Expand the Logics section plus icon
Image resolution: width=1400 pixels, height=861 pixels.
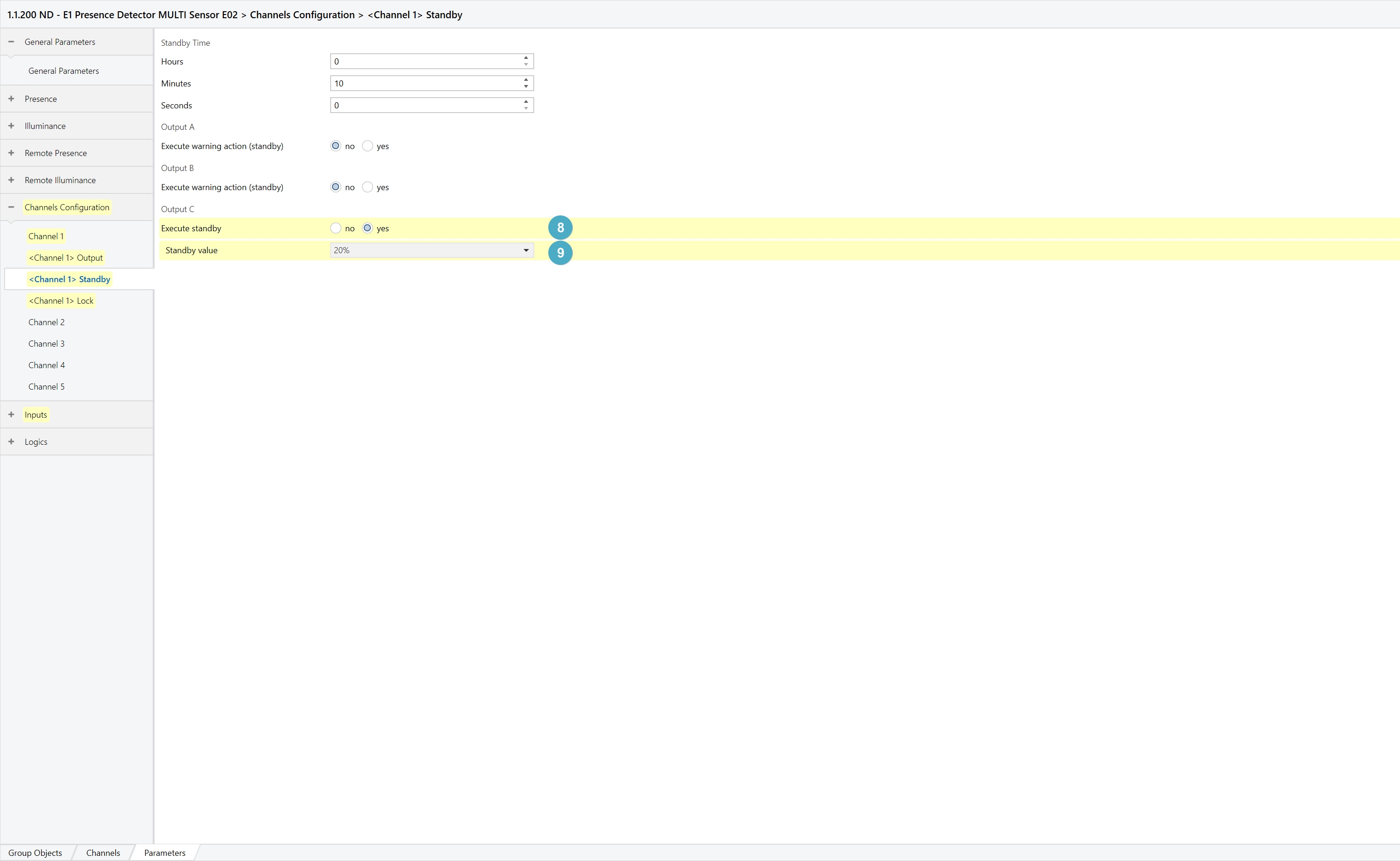(11, 441)
